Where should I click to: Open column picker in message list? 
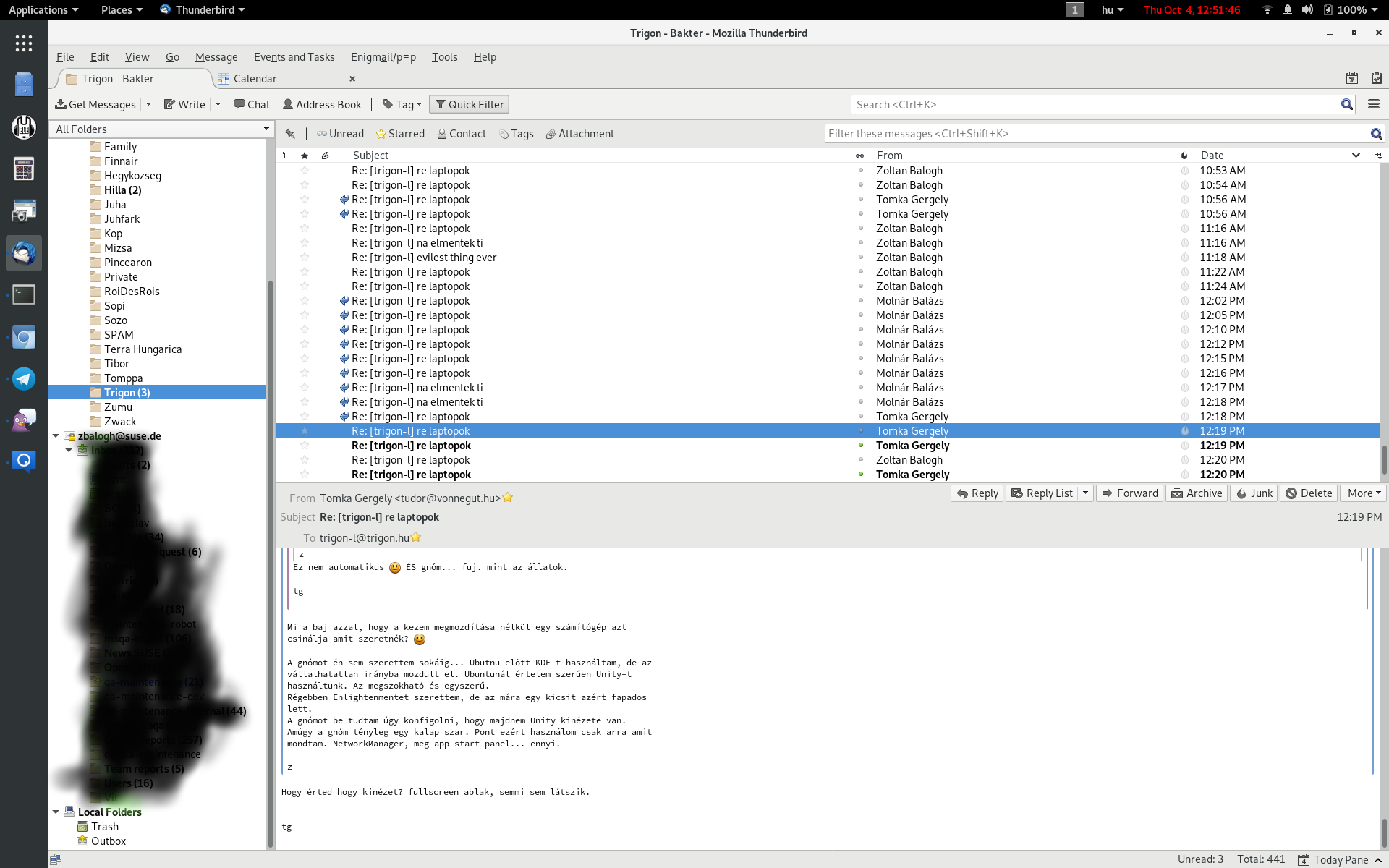[x=1377, y=156]
